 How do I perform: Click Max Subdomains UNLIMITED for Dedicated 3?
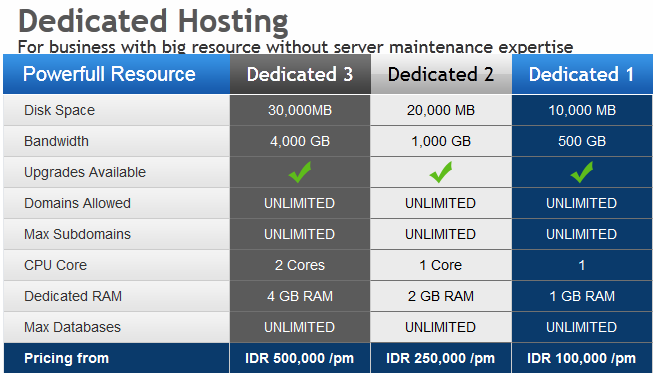[x=299, y=234]
